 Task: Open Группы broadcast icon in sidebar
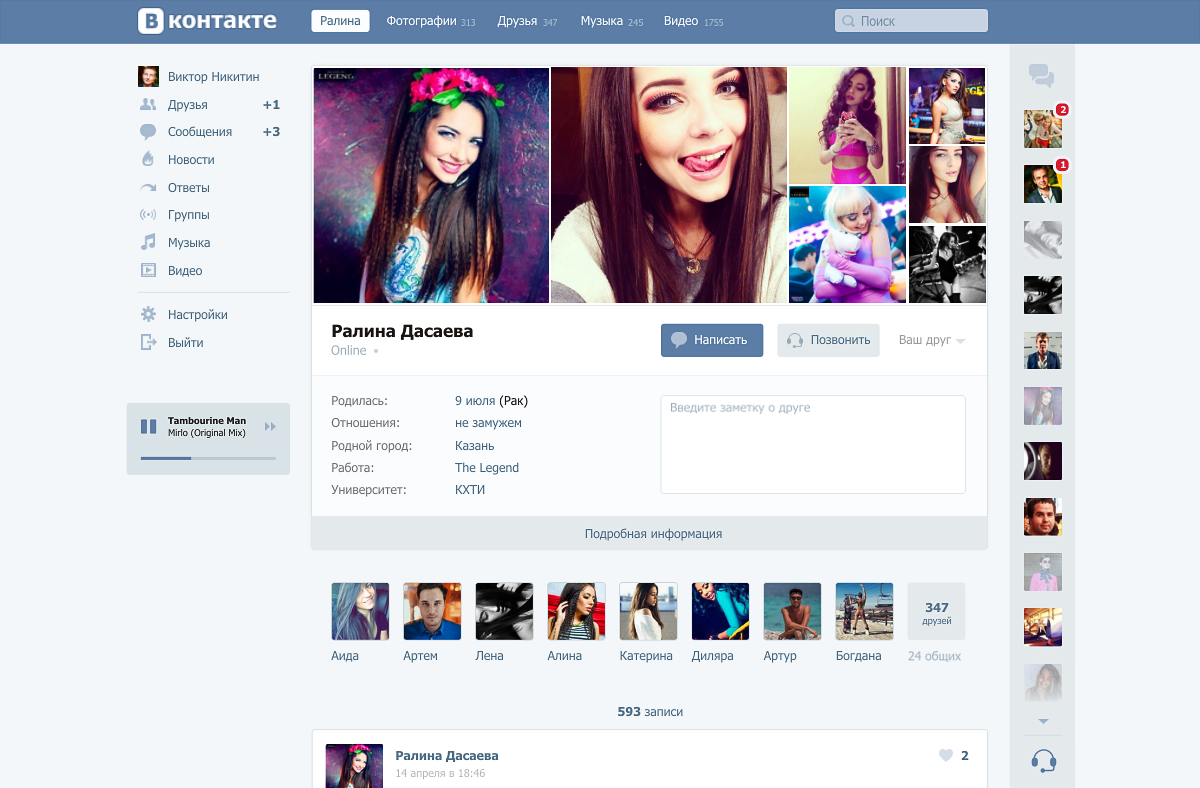(148, 215)
